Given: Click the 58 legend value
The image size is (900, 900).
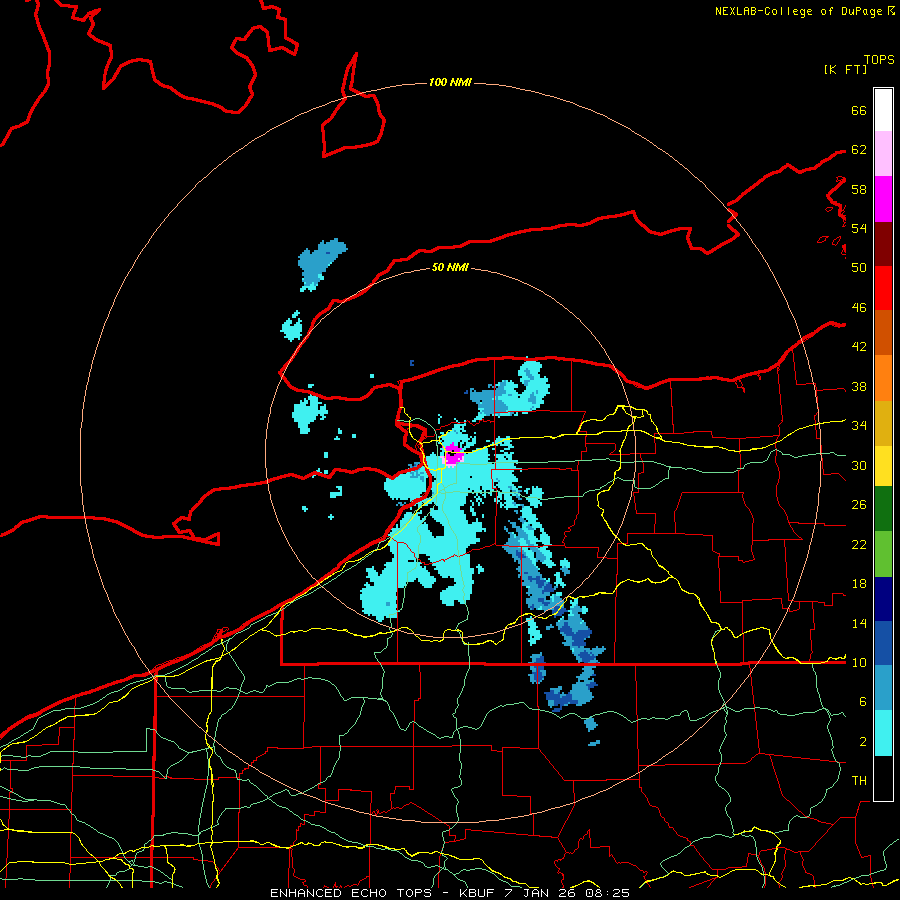Looking at the screenshot, I should [x=859, y=189].
